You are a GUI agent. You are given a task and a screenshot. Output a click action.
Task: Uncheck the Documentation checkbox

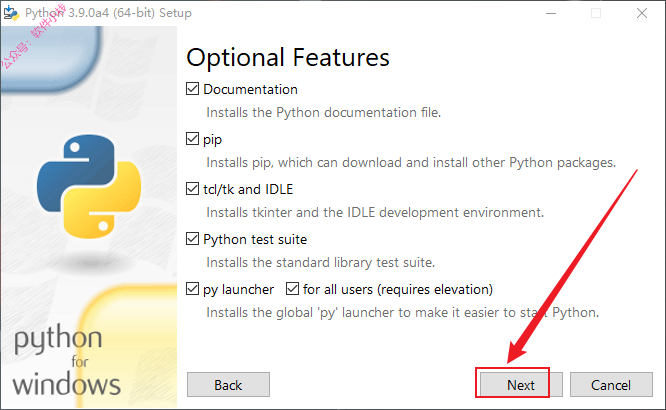click(192, 89)
